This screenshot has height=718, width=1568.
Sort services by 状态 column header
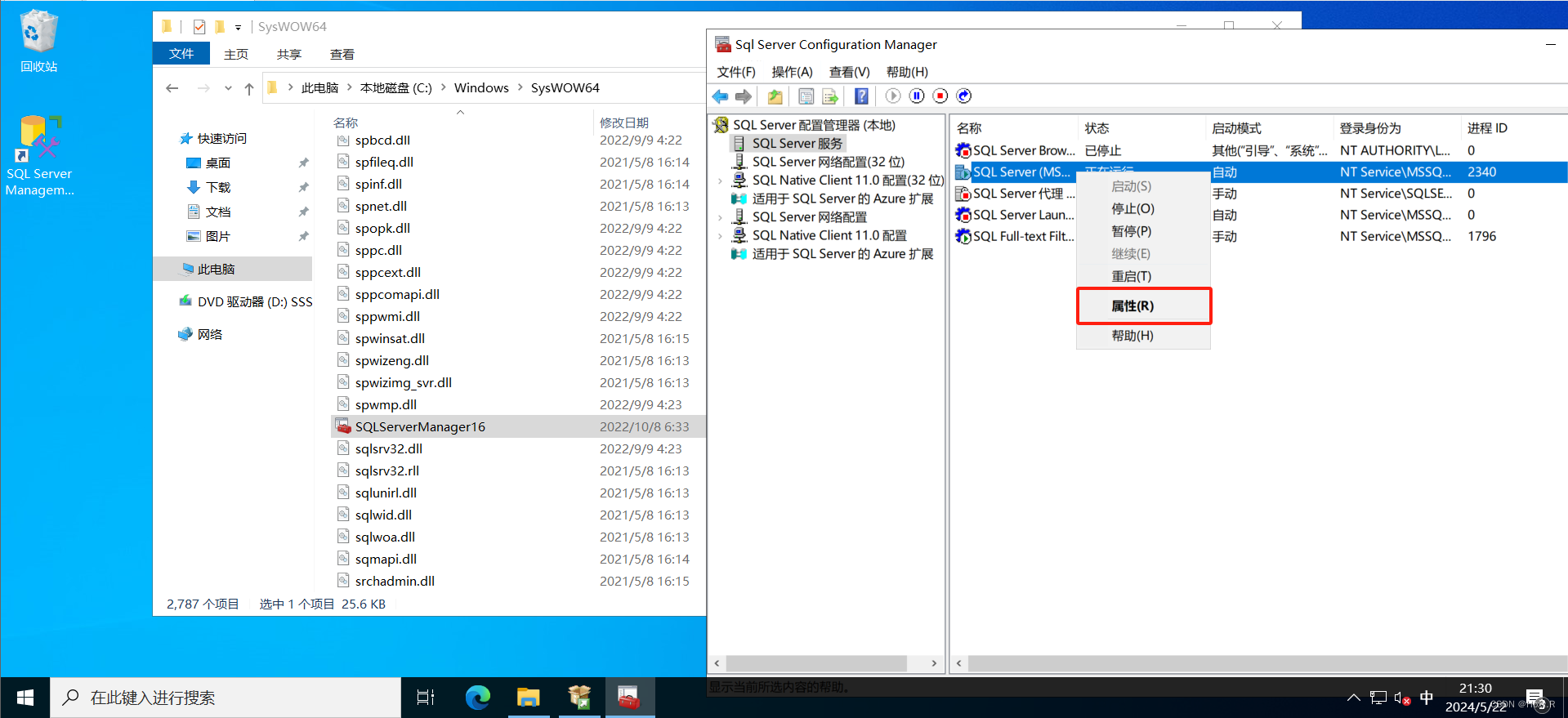[1097, 128]
